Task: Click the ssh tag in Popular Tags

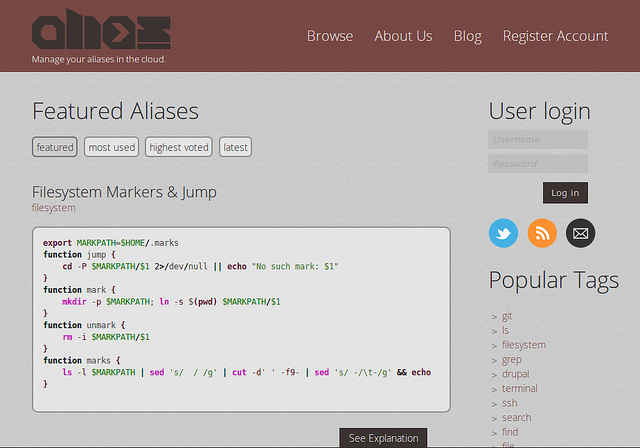Action: click(509, 403)
